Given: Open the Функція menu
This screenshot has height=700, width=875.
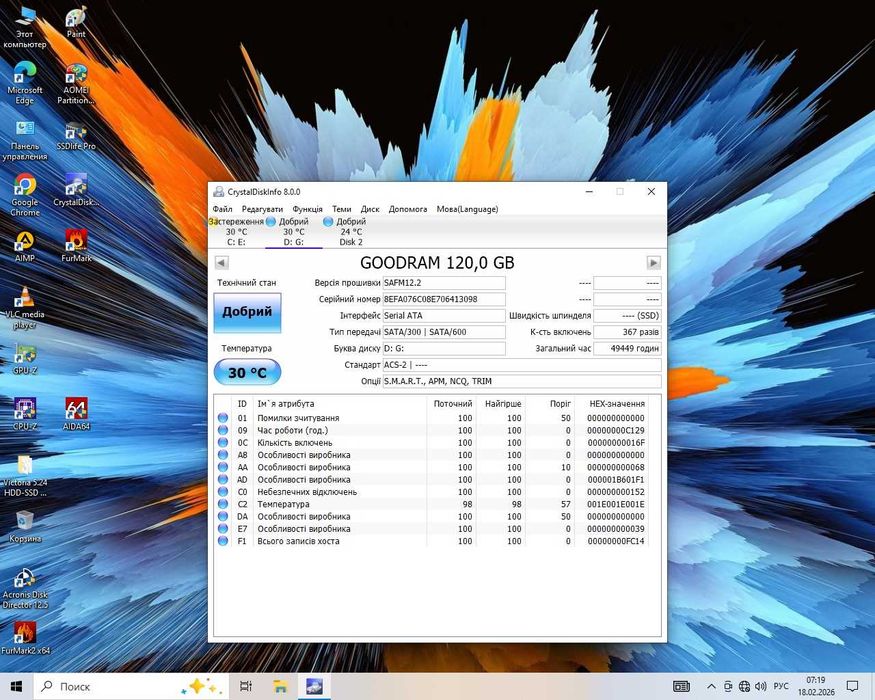Looking at the screenshot, I should [x=307, y=209].
